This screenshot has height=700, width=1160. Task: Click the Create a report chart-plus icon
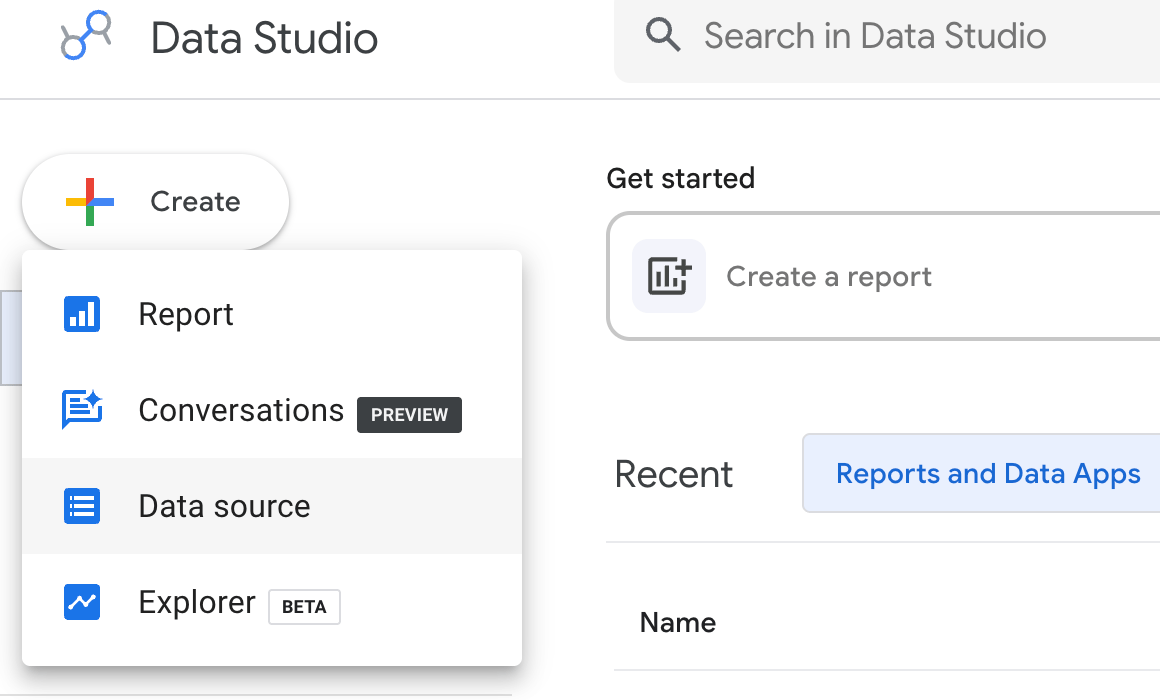[669, 276]
